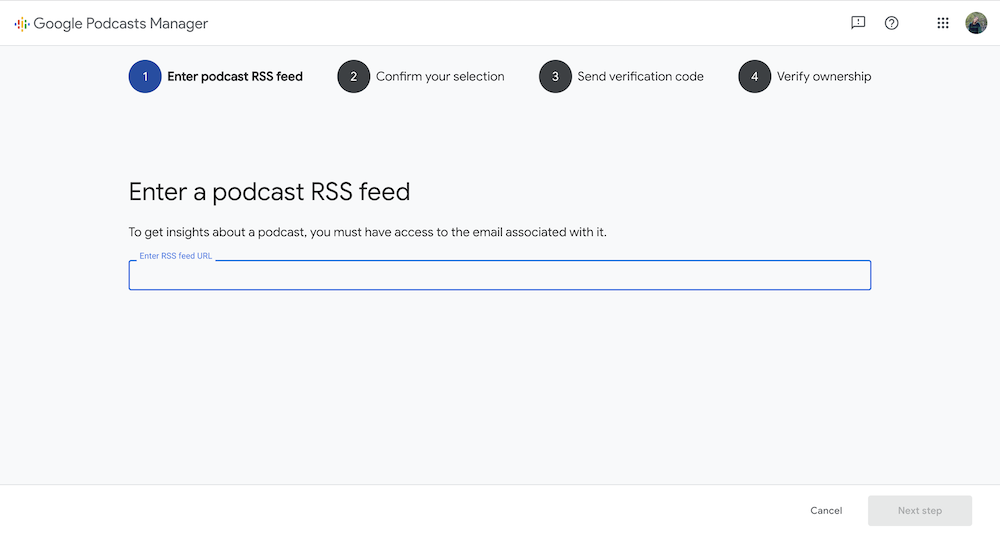Viewport: 1000px width, 533px height.
Task: Click the 'Google Podcasts Manager' title text
Action: (121, 24)
